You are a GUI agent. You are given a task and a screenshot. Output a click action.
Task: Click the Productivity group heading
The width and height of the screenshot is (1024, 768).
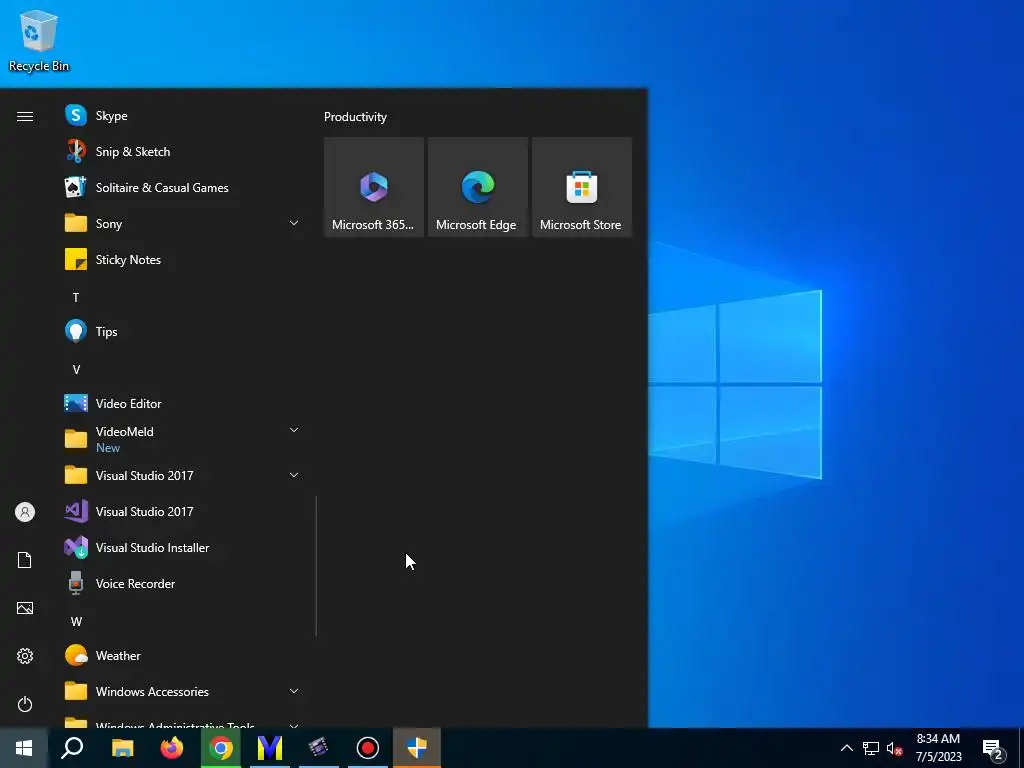355,117
